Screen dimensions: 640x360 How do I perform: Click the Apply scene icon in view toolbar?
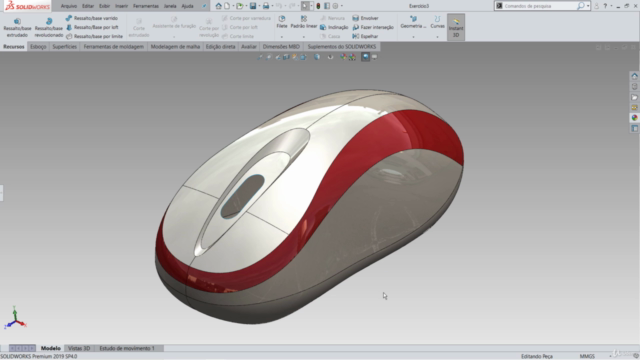pyautogui.click(x=351, y=57)
